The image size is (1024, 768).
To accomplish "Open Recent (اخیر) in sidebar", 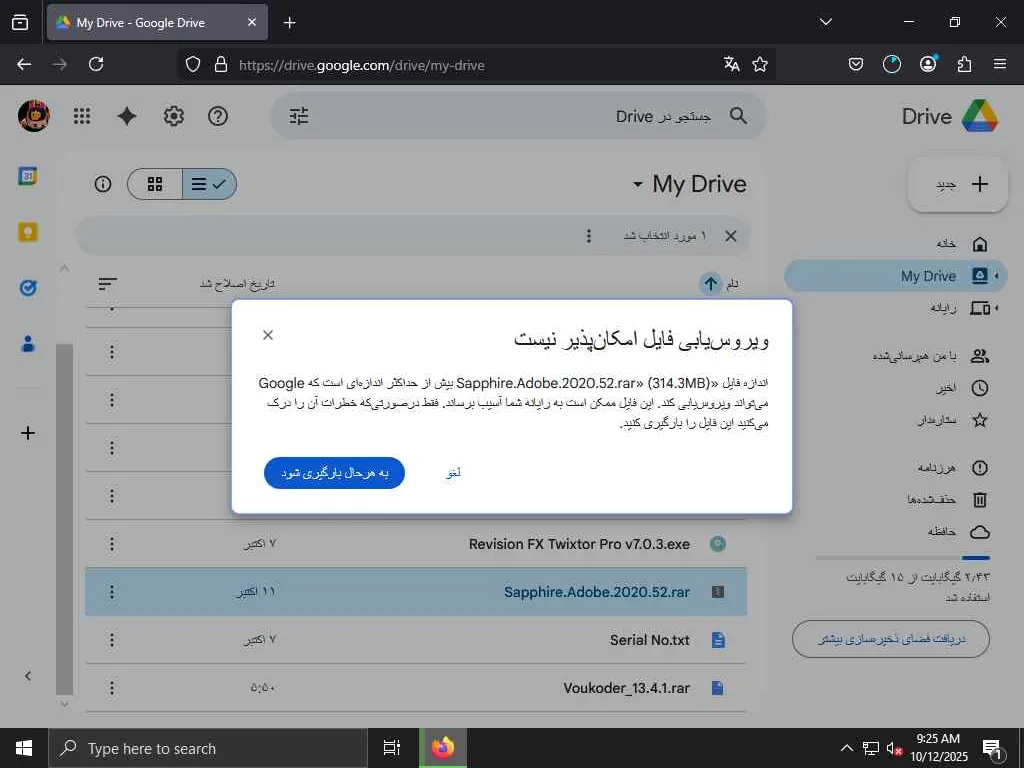I will coord(896,388).
